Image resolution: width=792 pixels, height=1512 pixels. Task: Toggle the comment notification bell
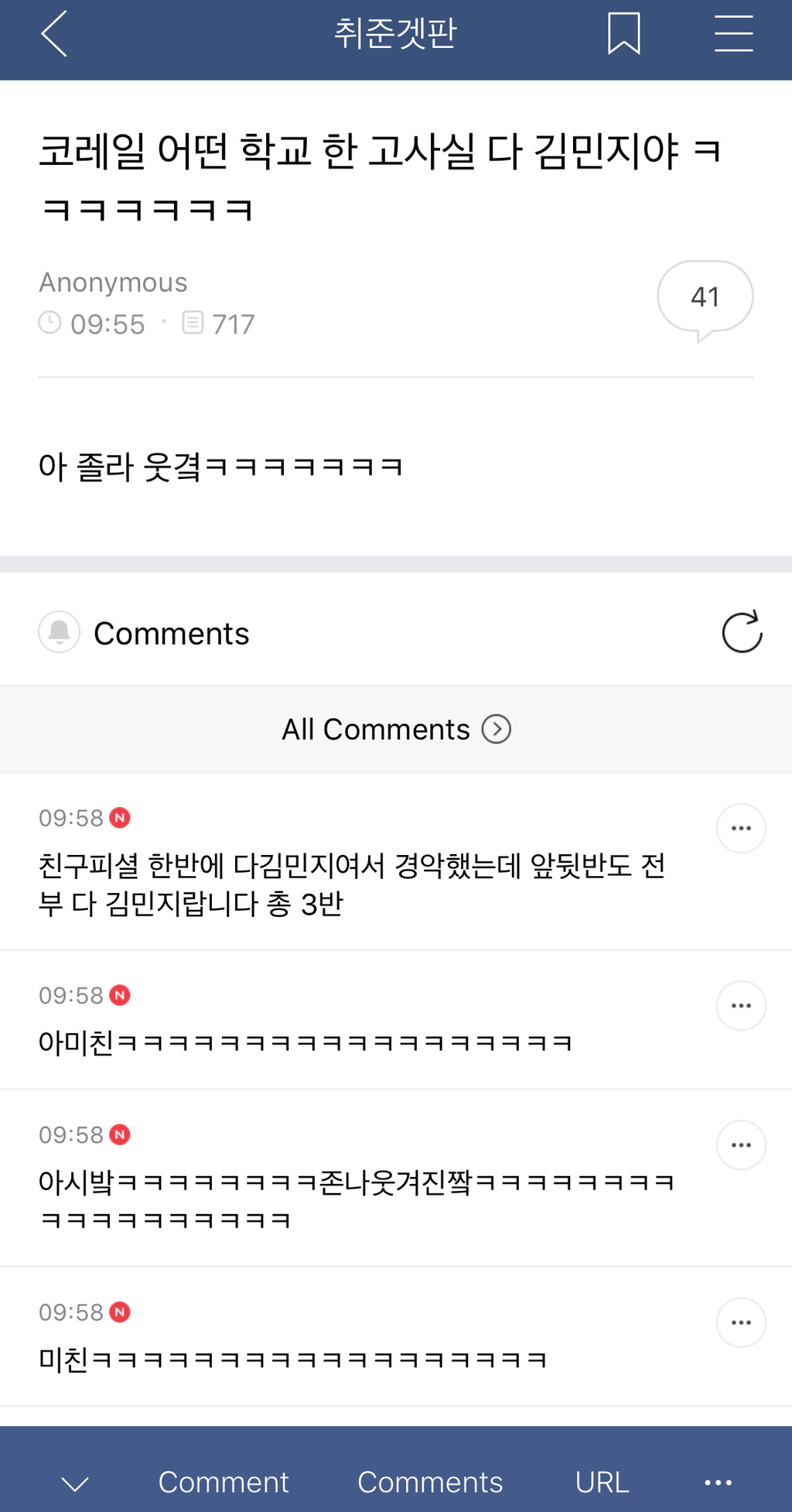[60, 632]
